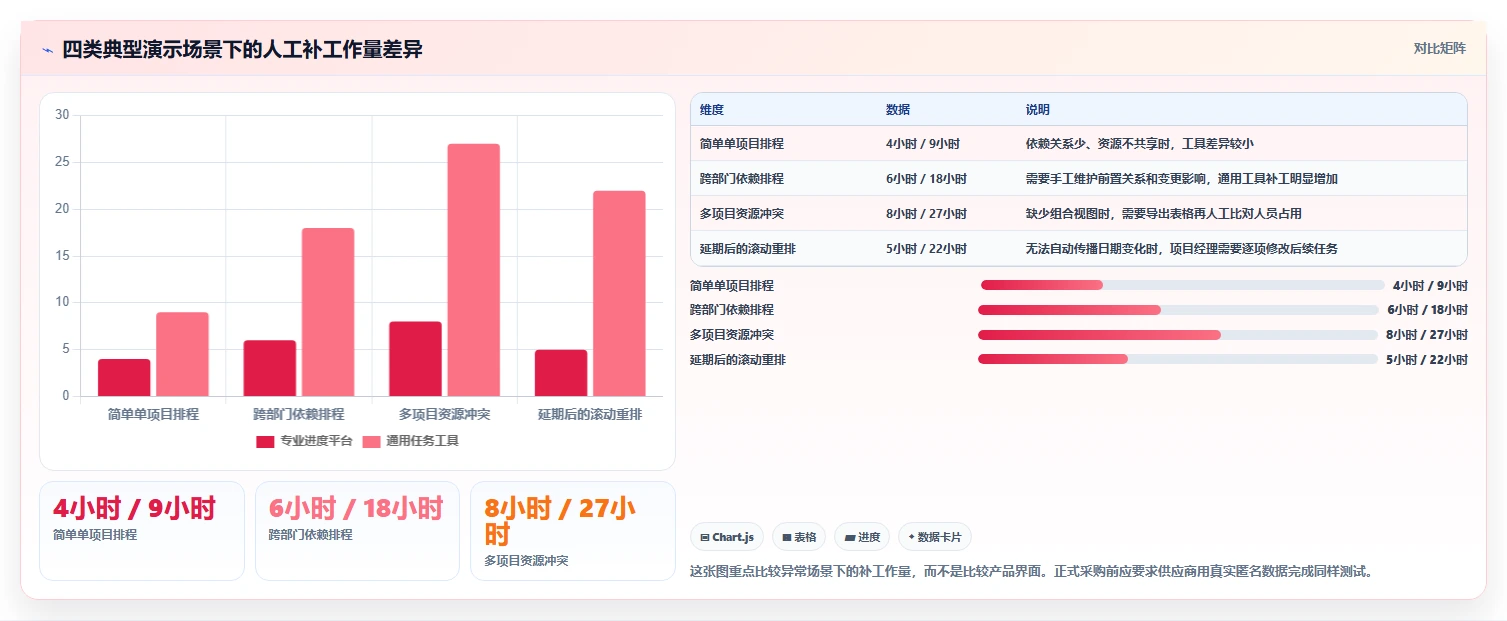Click the chart x-axis label 延期后的滚动重排
This screenshot has height=621, width=1507.
click(590, 414)
